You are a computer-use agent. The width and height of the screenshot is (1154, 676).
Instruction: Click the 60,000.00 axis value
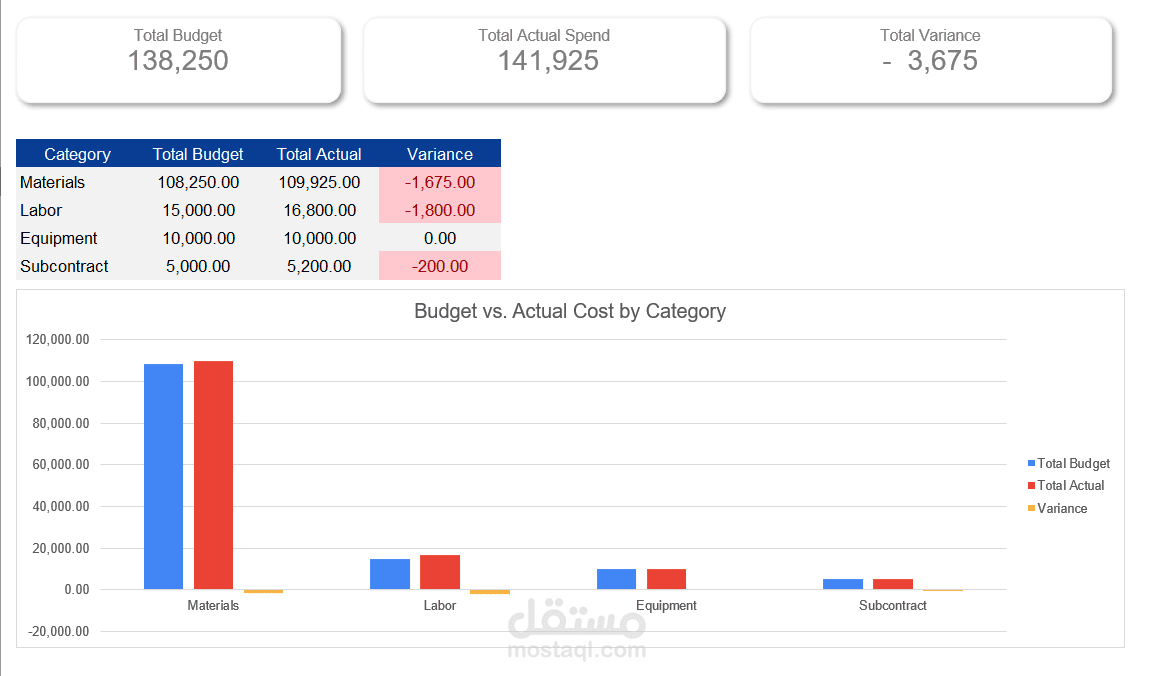click(x=61, y=464)
